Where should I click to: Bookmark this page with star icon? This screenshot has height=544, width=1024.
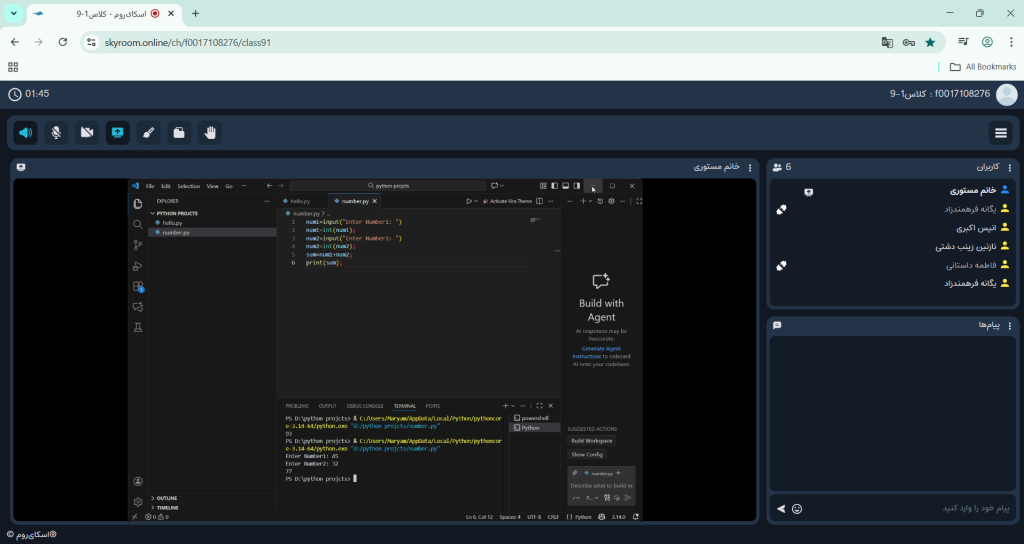click(x=930, y=42)
